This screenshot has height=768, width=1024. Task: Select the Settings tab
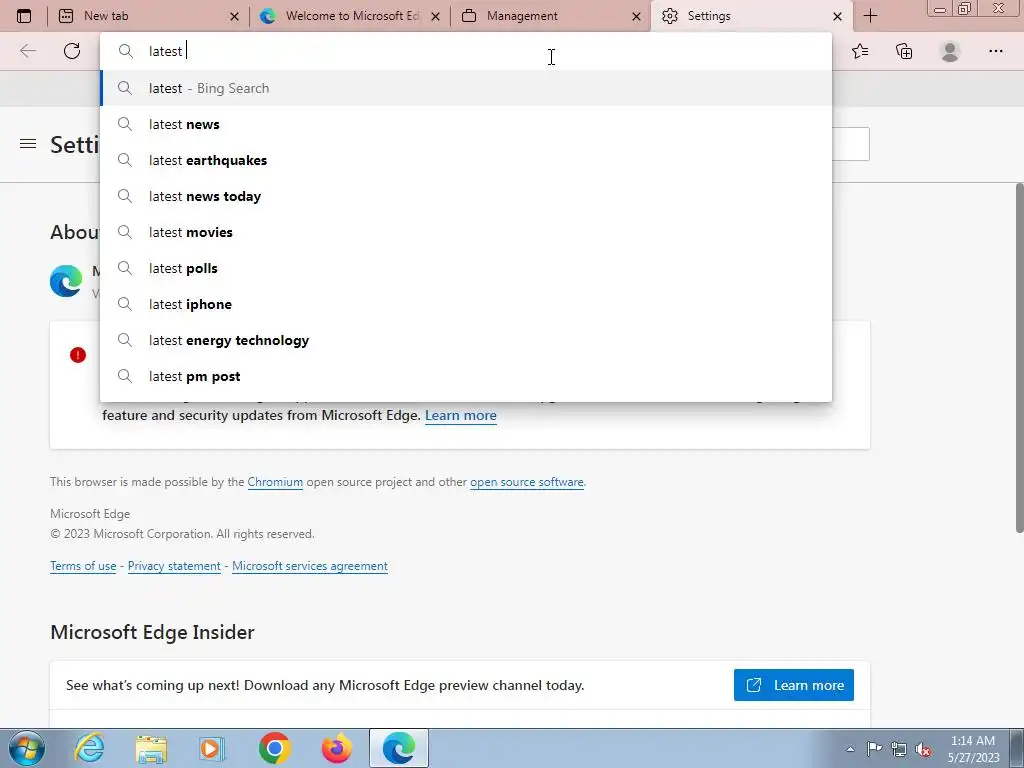[x=751, y=16]
